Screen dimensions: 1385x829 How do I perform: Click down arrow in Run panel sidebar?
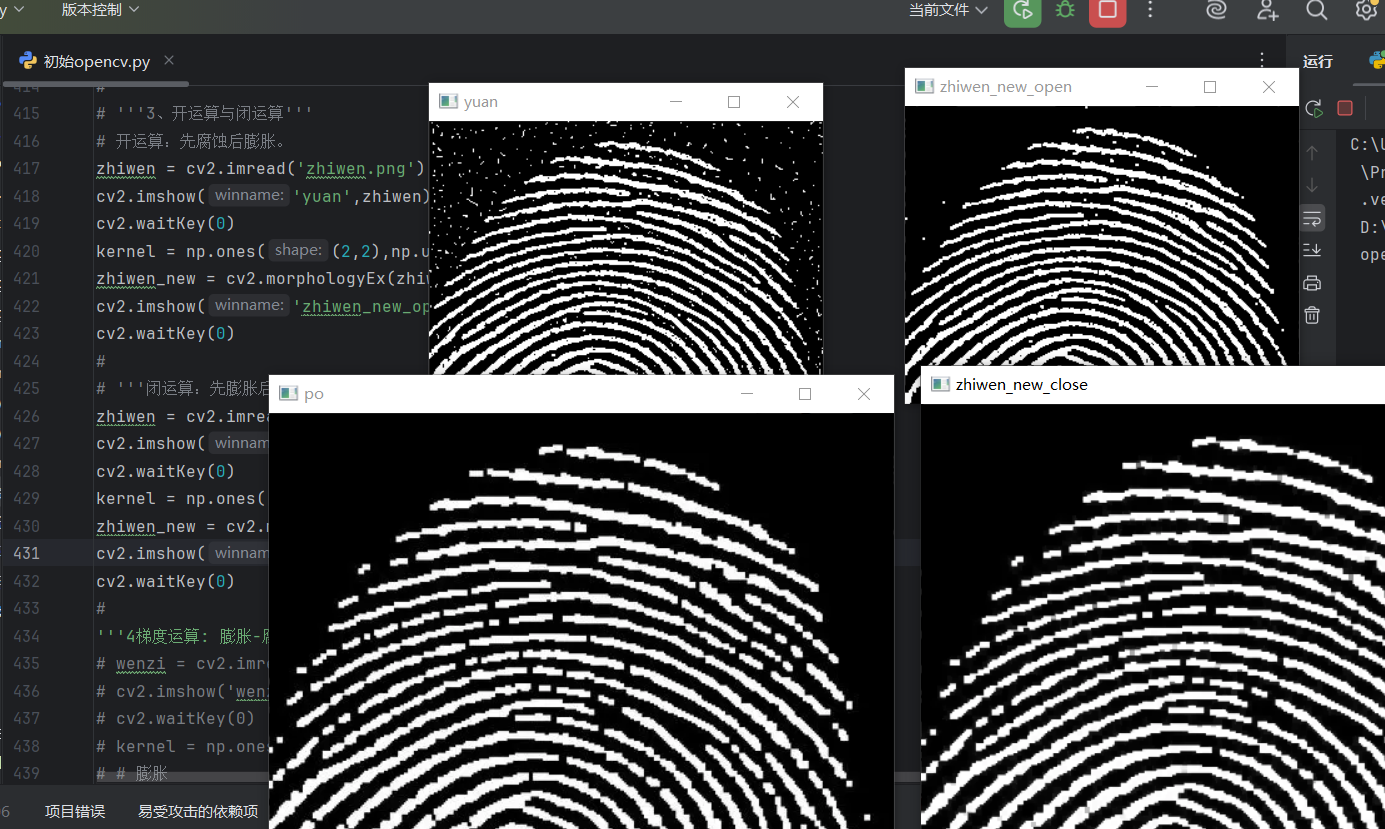tap(1313, 185)
